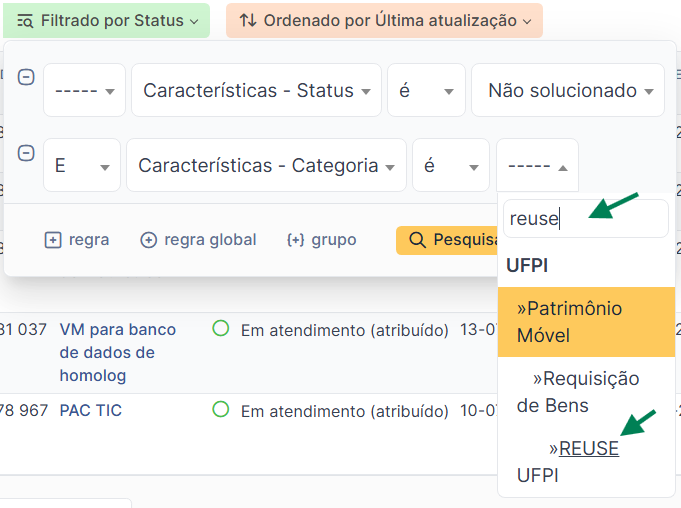Click the add regra plus icon
The height and width of the screenshot is (508, 681).
[53, 240]
